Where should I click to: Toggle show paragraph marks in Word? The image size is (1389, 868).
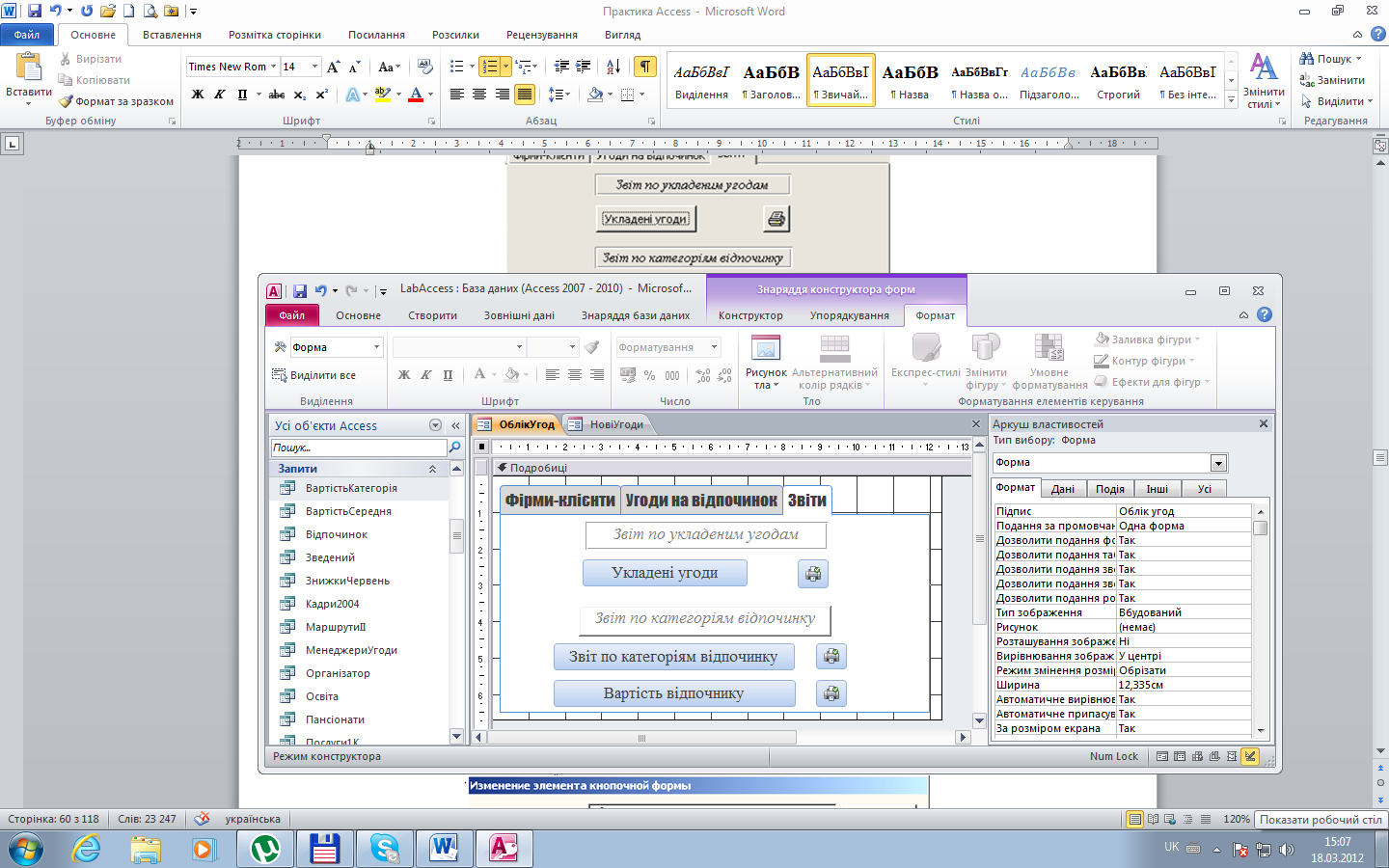[644, 67]
